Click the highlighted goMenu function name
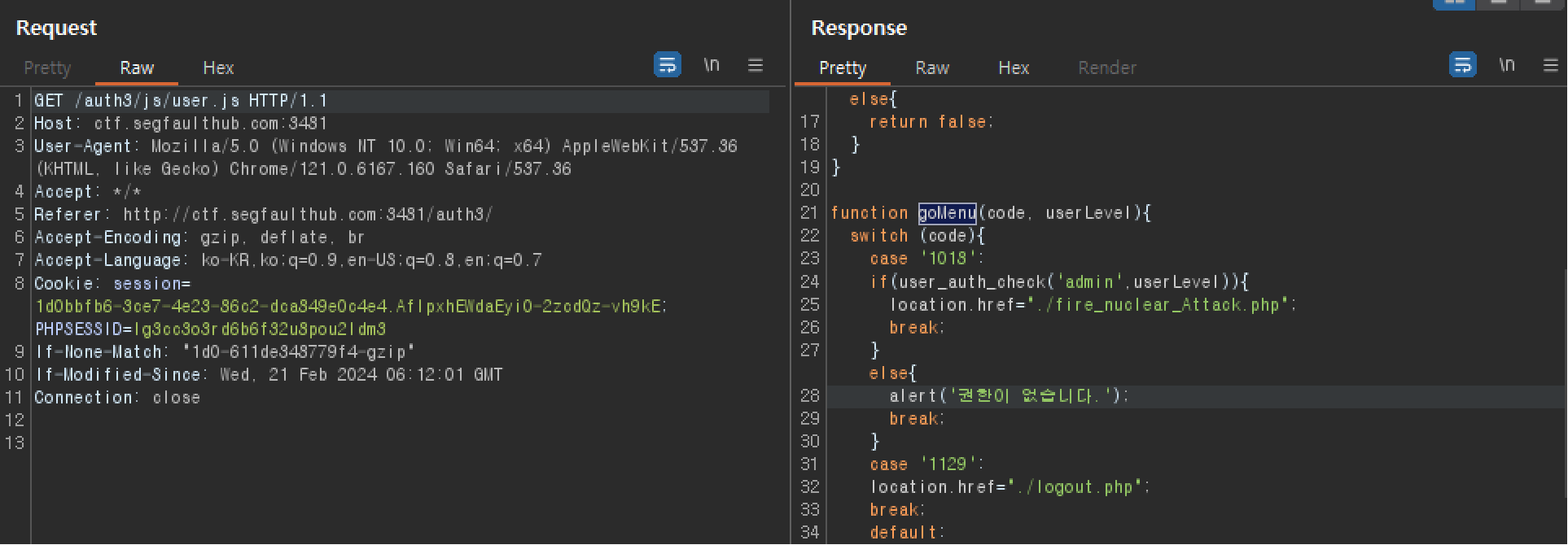 947,213
